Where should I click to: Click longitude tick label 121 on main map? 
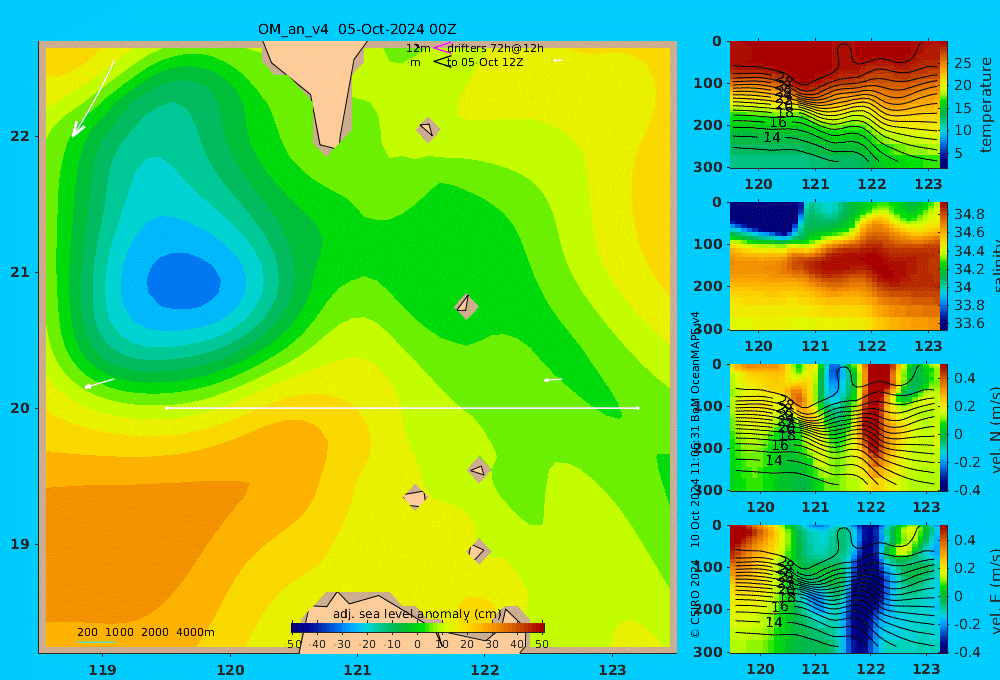point(358,670)
